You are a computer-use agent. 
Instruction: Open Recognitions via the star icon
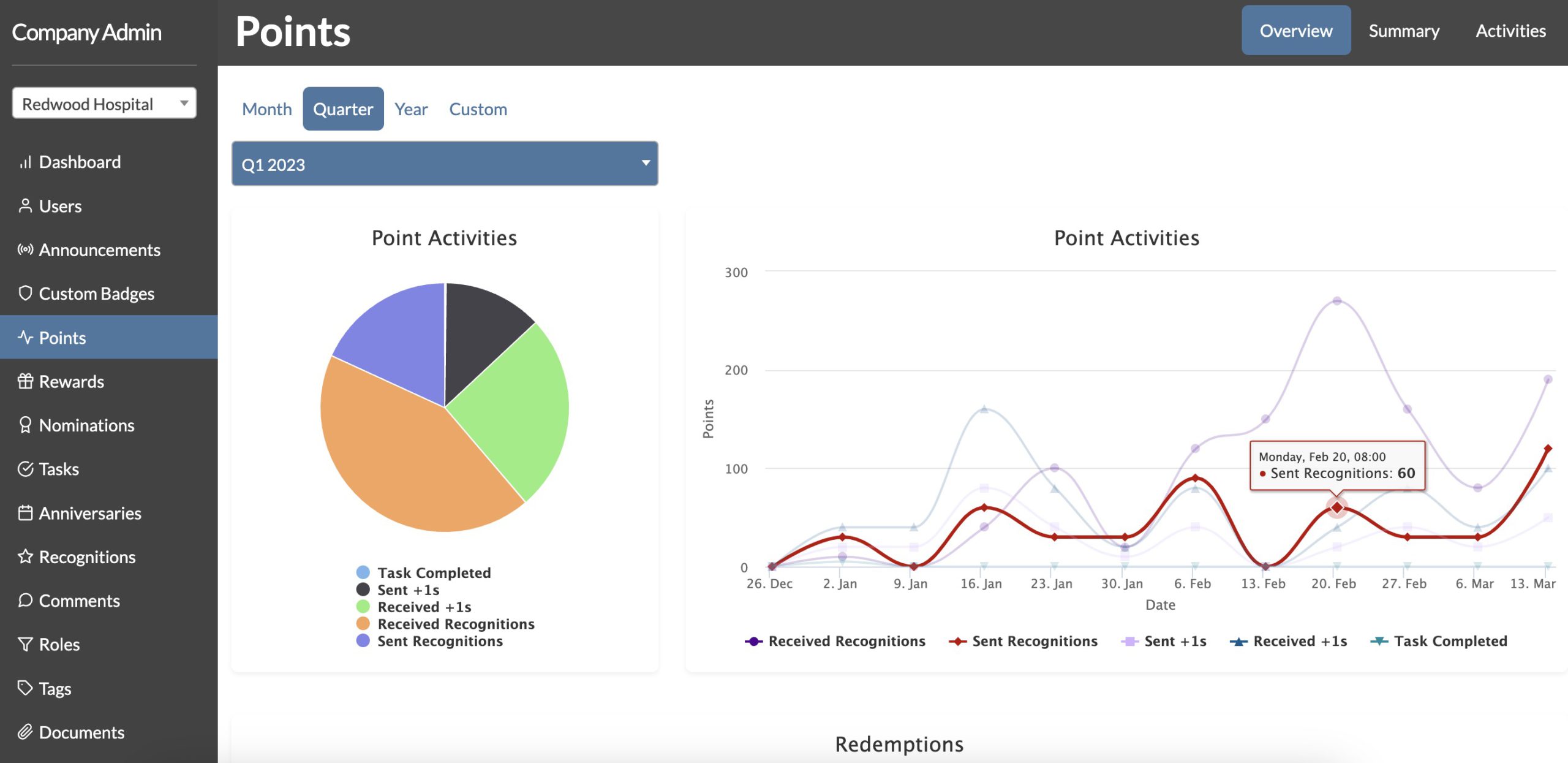click(24, 556)
